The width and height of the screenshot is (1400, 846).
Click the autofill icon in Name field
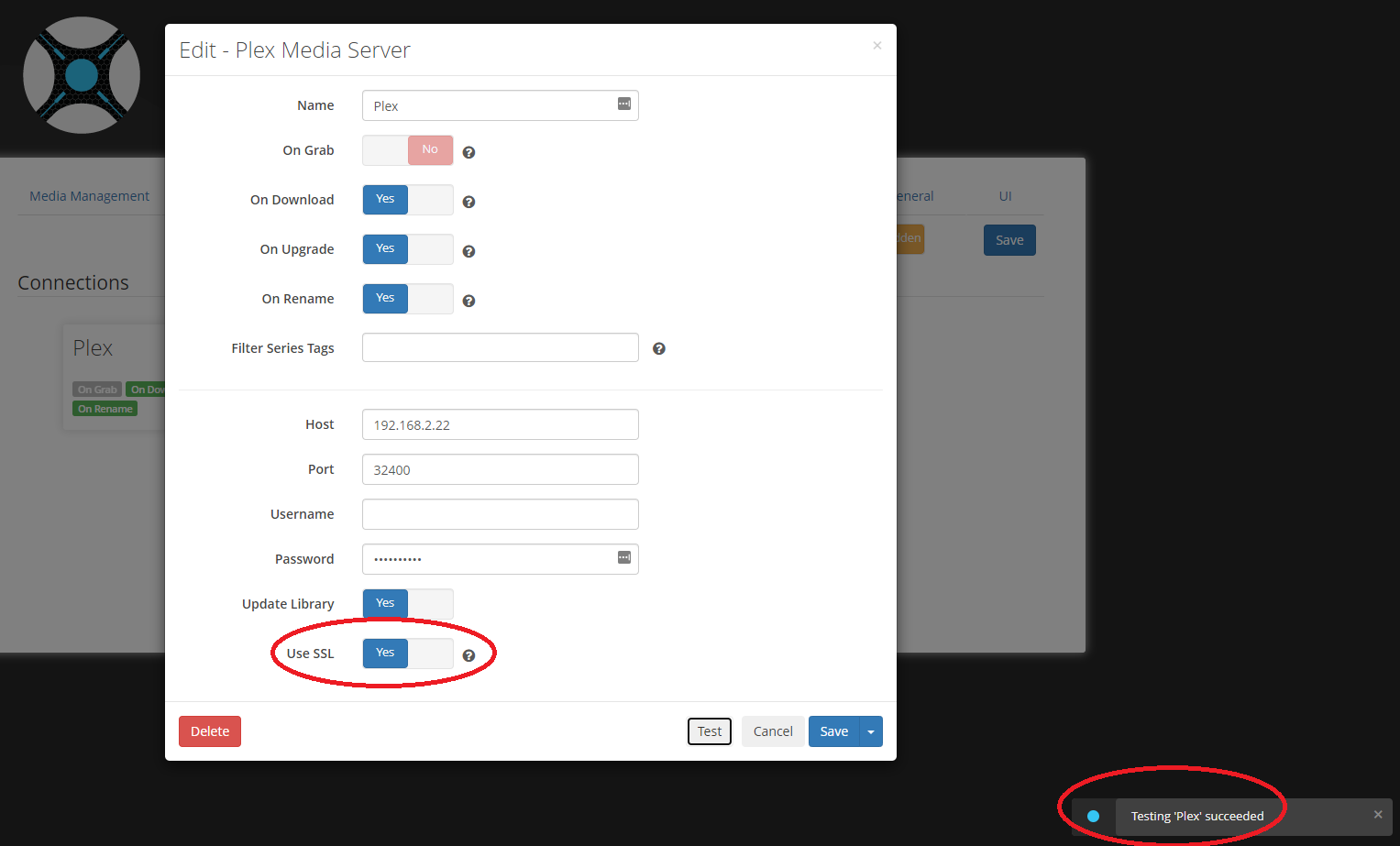pyautogui.click(x=624, y=104)
